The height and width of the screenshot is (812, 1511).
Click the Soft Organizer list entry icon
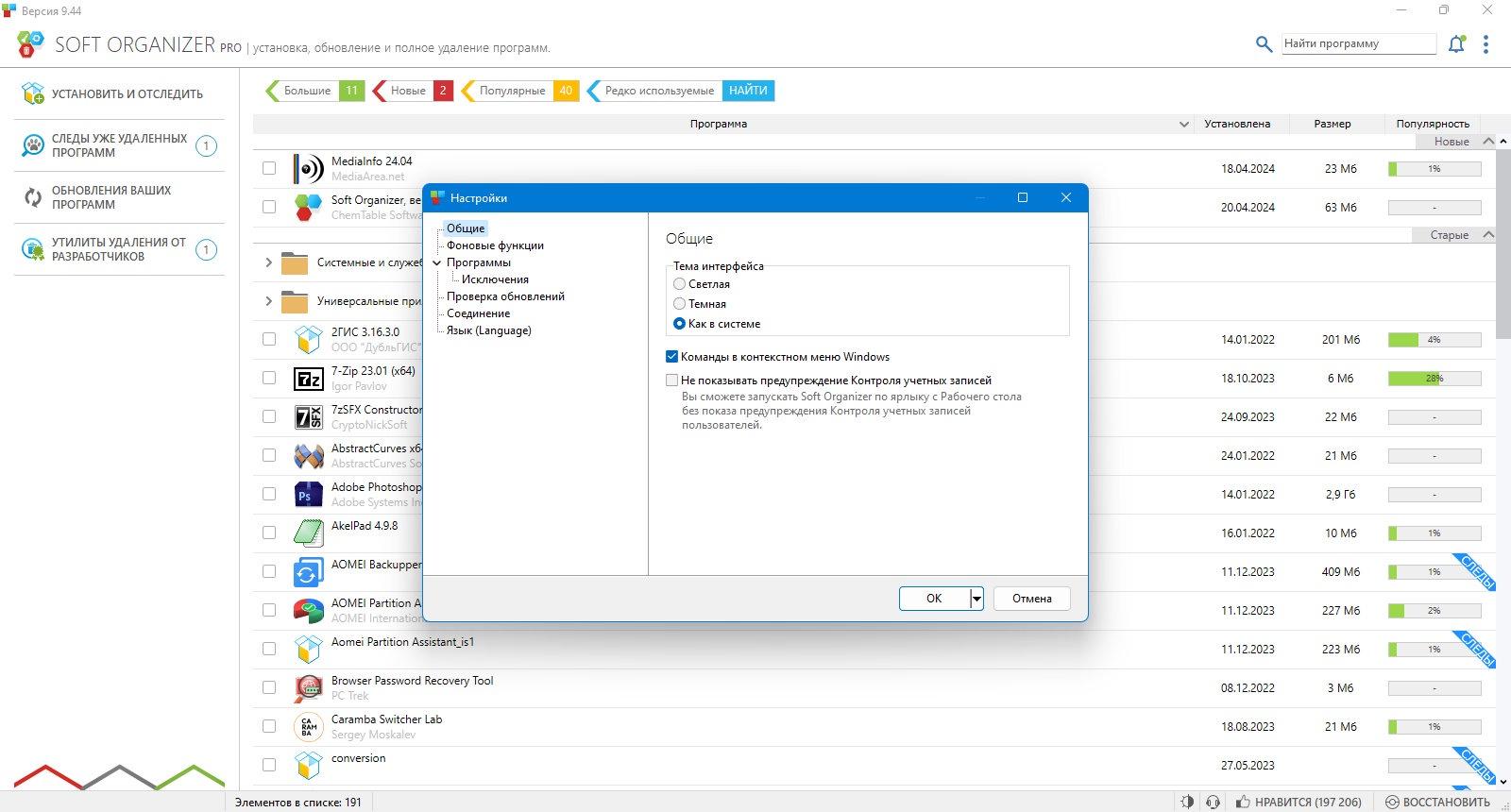coord(308,207)
